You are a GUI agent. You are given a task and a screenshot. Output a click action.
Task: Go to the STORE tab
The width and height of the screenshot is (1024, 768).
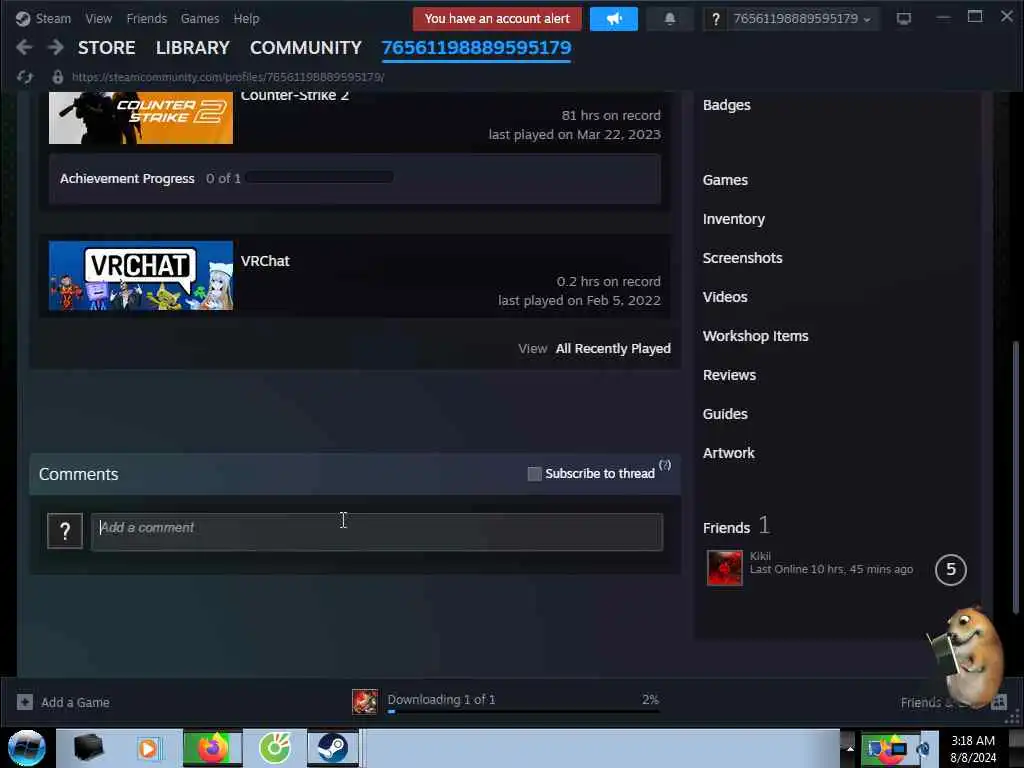click(x=106, y=48)
